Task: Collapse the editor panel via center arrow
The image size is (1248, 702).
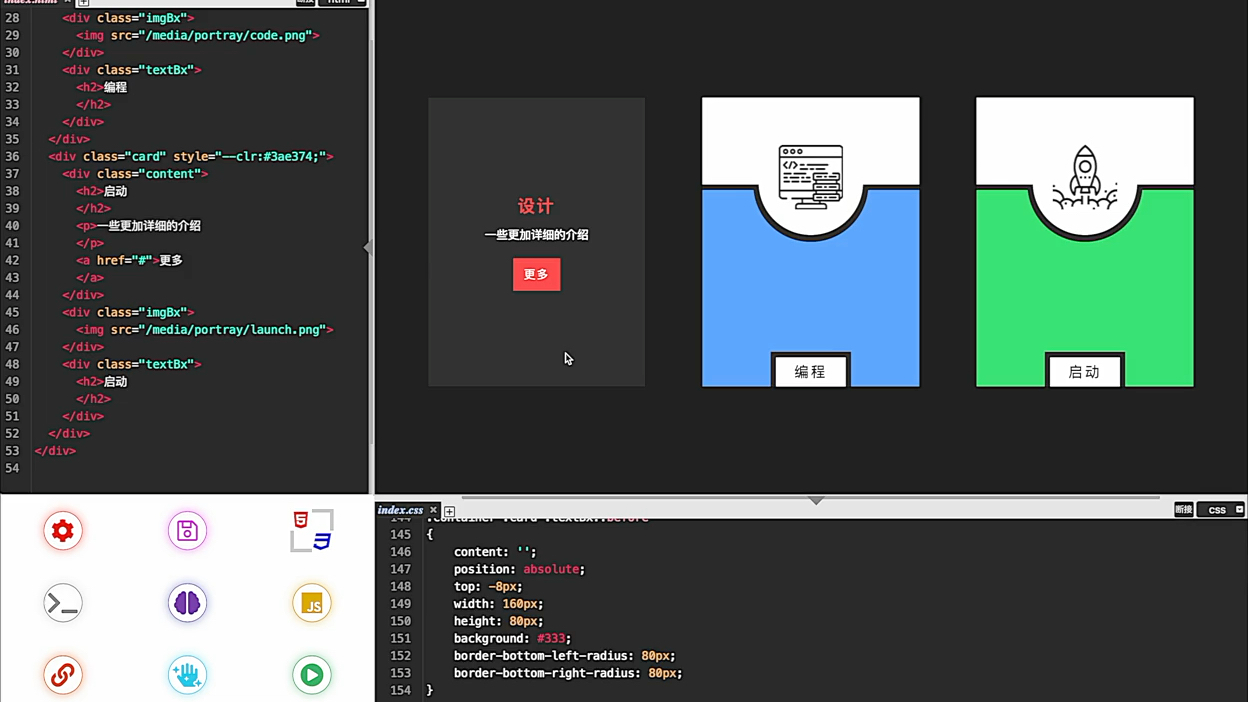Action: [x=816, y=500]
